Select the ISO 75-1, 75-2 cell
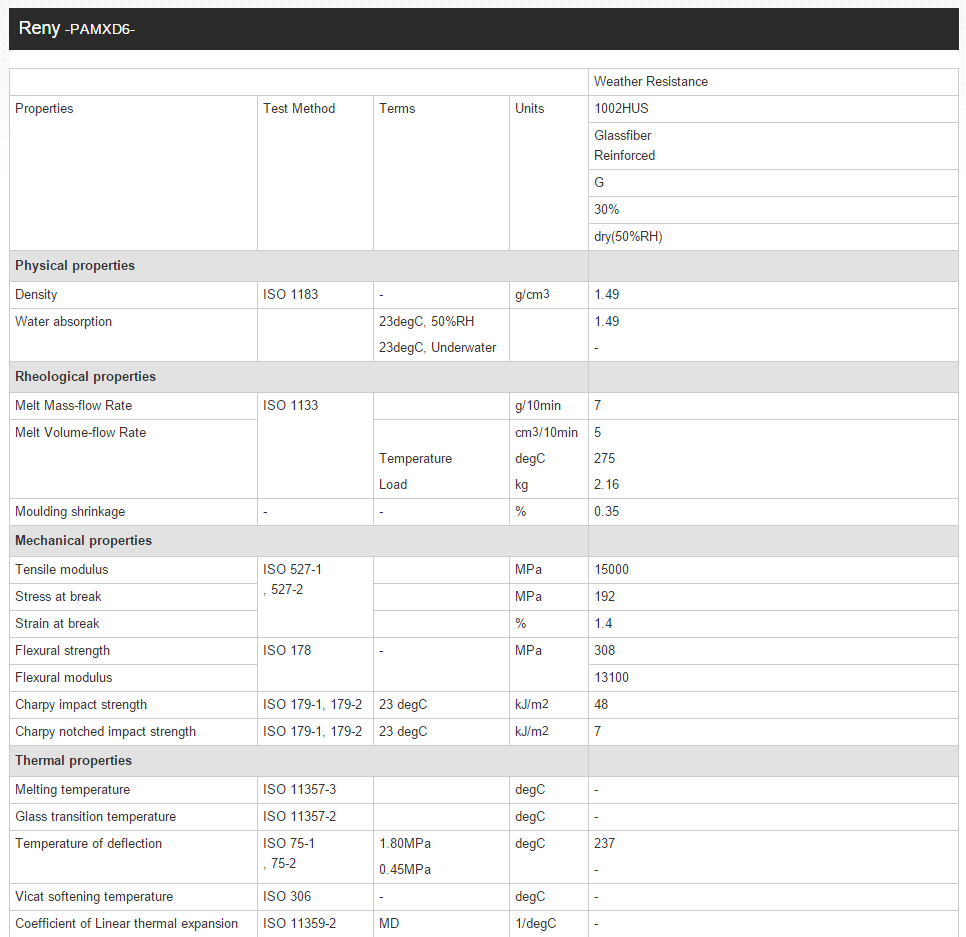Screen dimensions: 966x937 coord(315,857)
